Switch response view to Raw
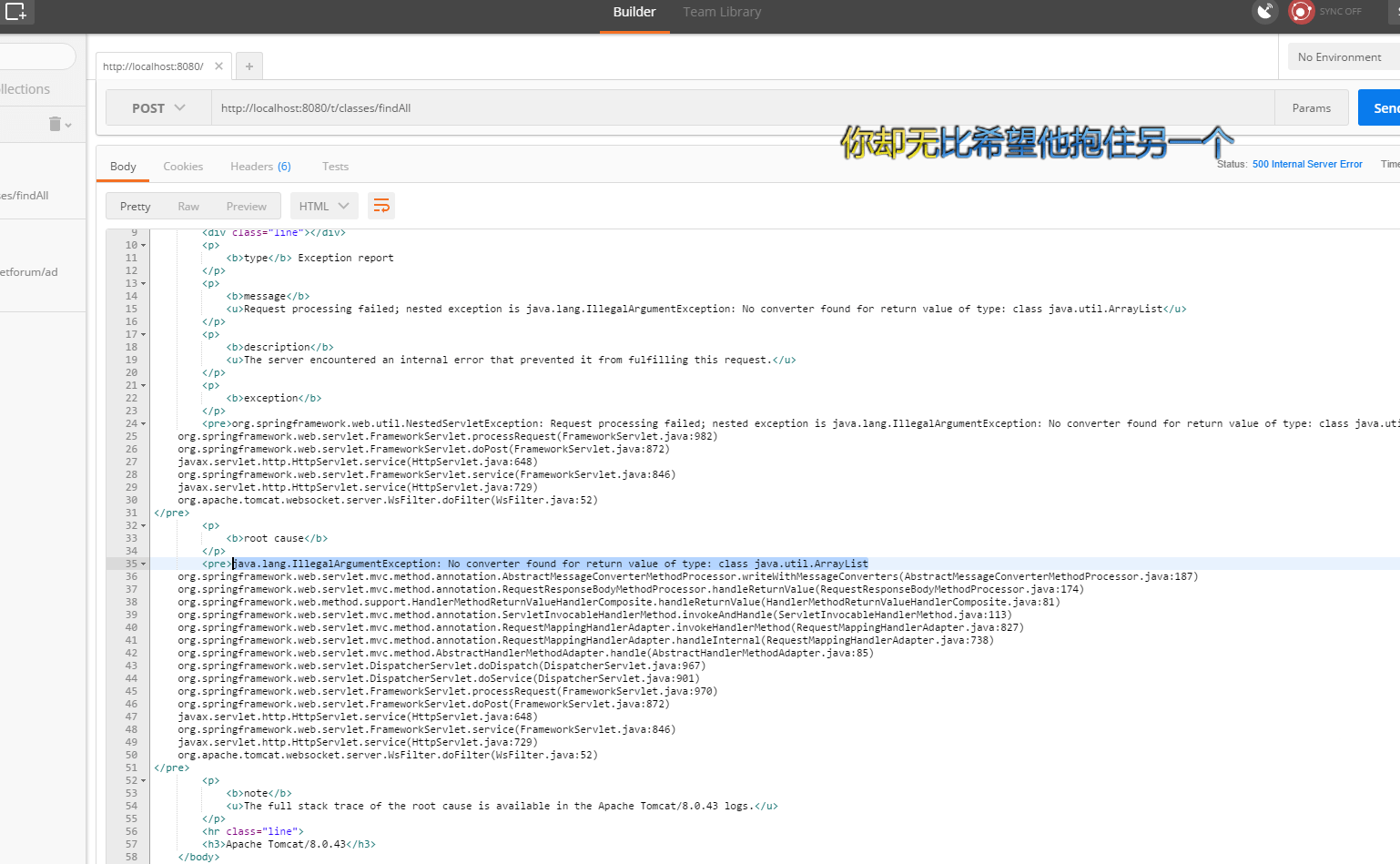This screenshot has width=1400, height=864. [188, 206]
